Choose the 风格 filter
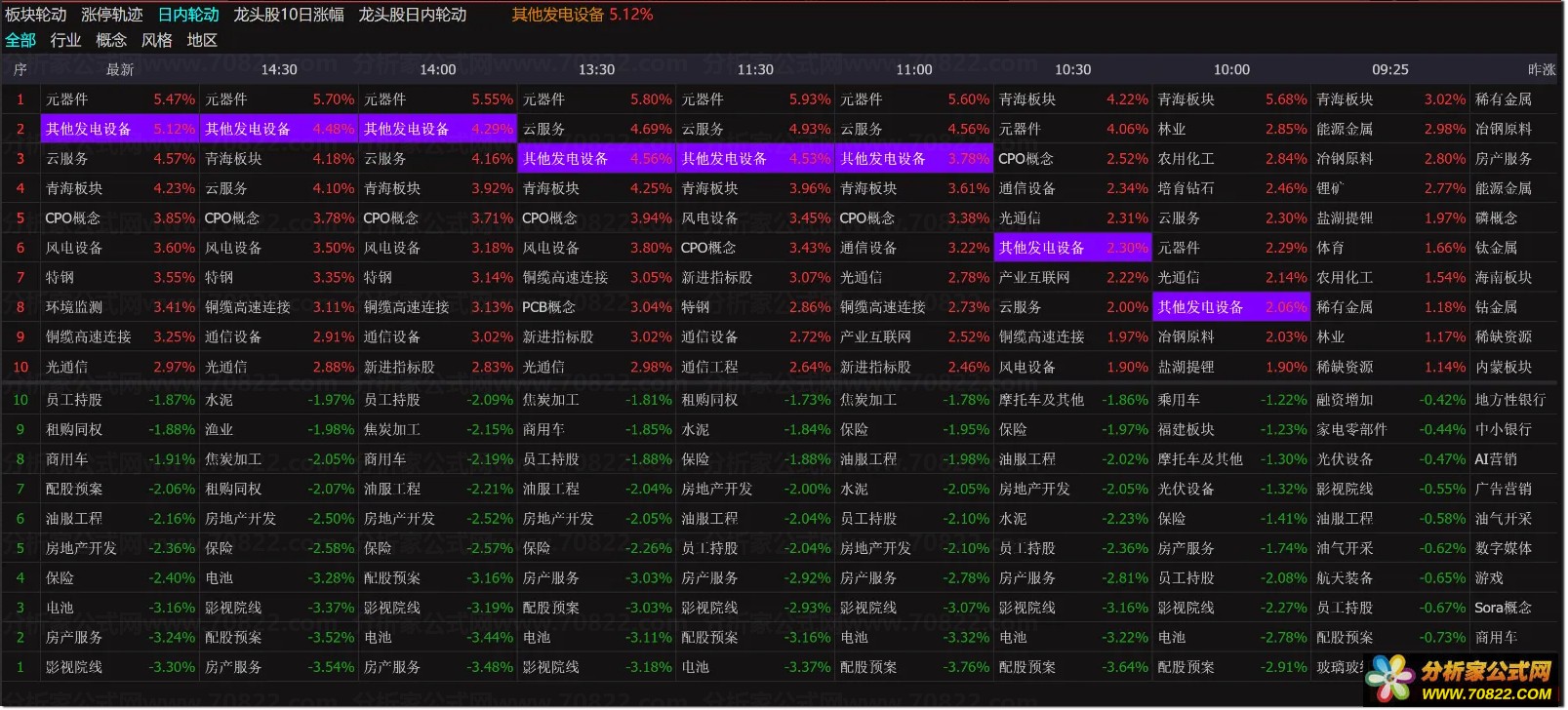The width and height of the screenshot is (1568, 710). pos(156,40)
